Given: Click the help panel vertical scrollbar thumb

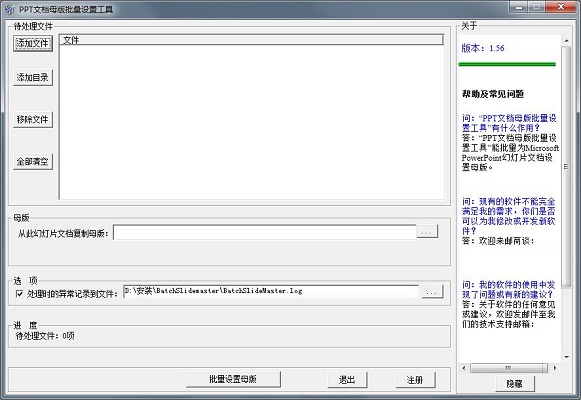Looking at the screenshot, I should (x=566, y=166).
